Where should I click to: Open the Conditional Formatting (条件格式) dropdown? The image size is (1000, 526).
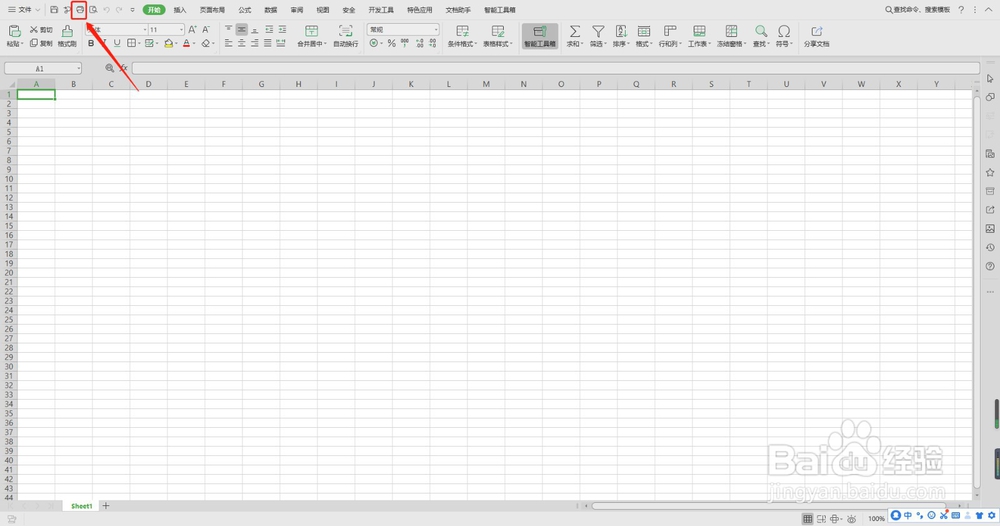pyautogui.click(x=462, y=36)
